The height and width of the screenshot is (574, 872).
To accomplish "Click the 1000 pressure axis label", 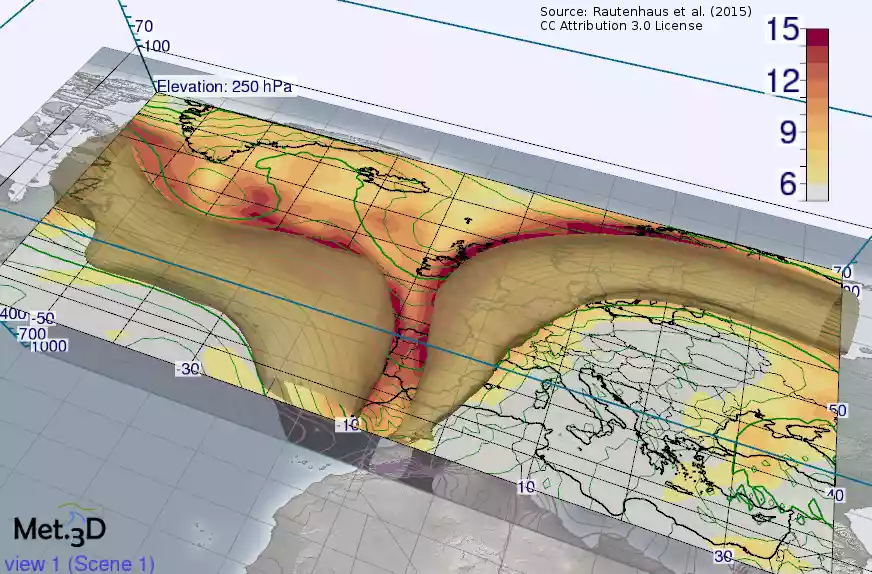I will coord(48,346).
